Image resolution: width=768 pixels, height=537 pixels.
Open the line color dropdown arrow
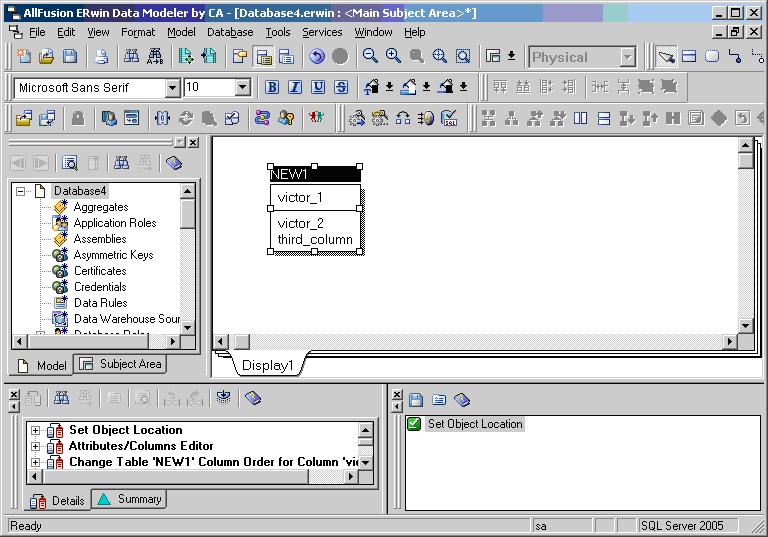tap(463, 88)
